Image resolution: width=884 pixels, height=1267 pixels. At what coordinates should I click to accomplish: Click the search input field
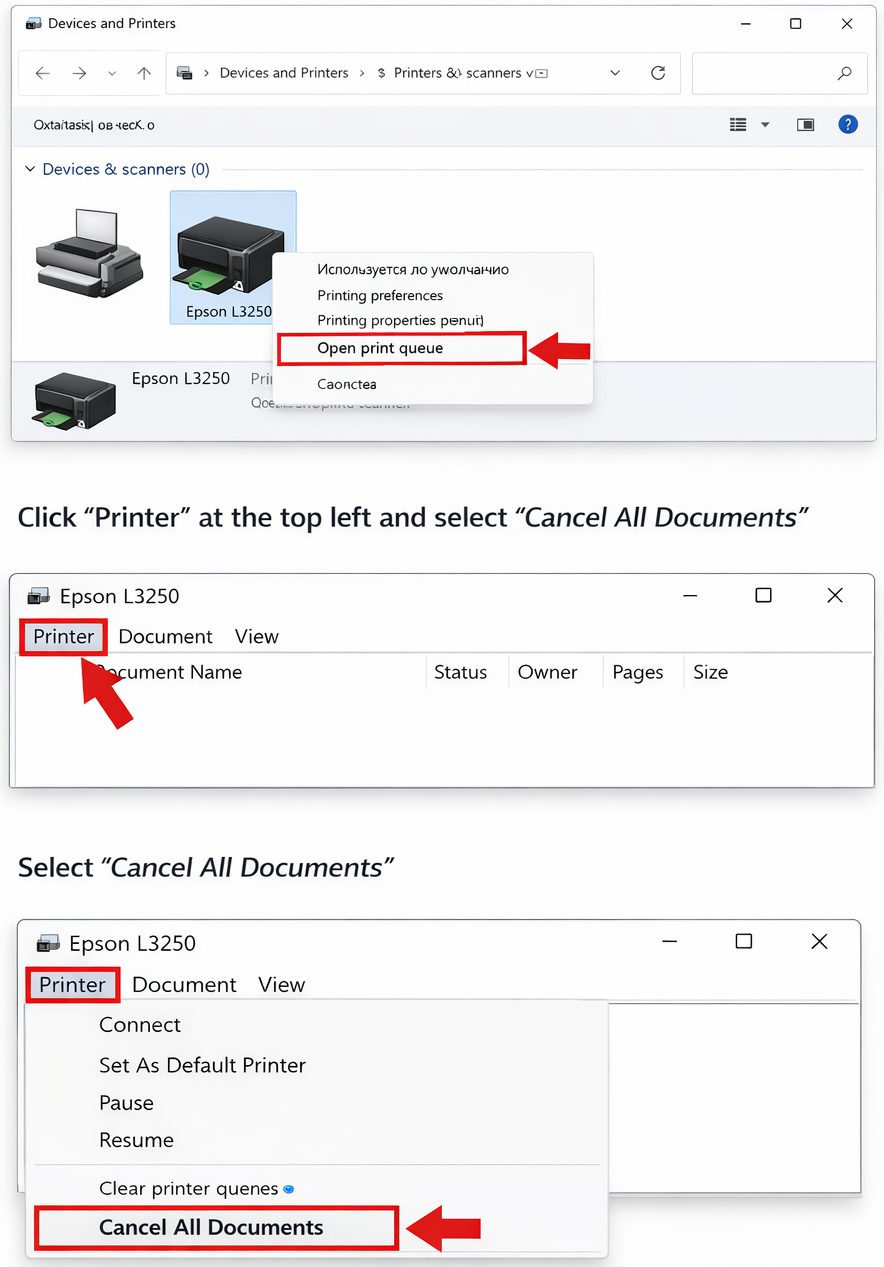(763, 73)
